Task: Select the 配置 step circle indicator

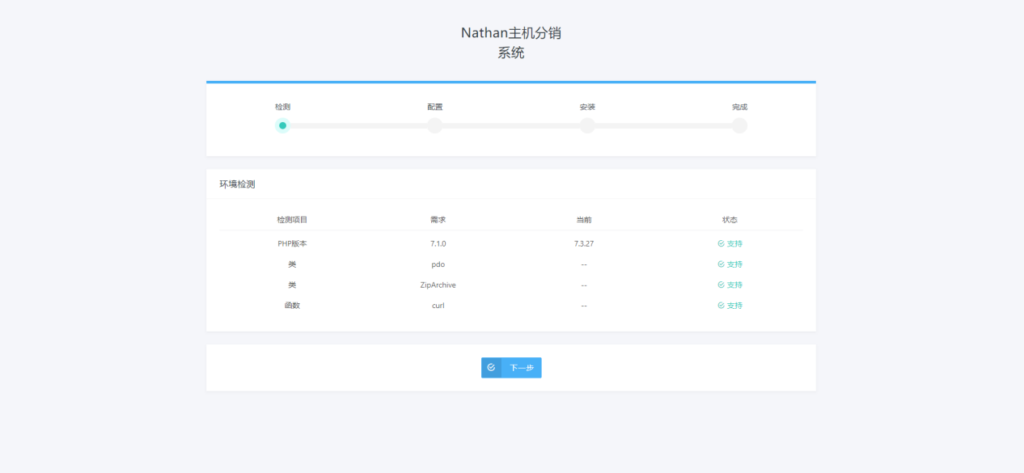Action: [x=435, y=125]
